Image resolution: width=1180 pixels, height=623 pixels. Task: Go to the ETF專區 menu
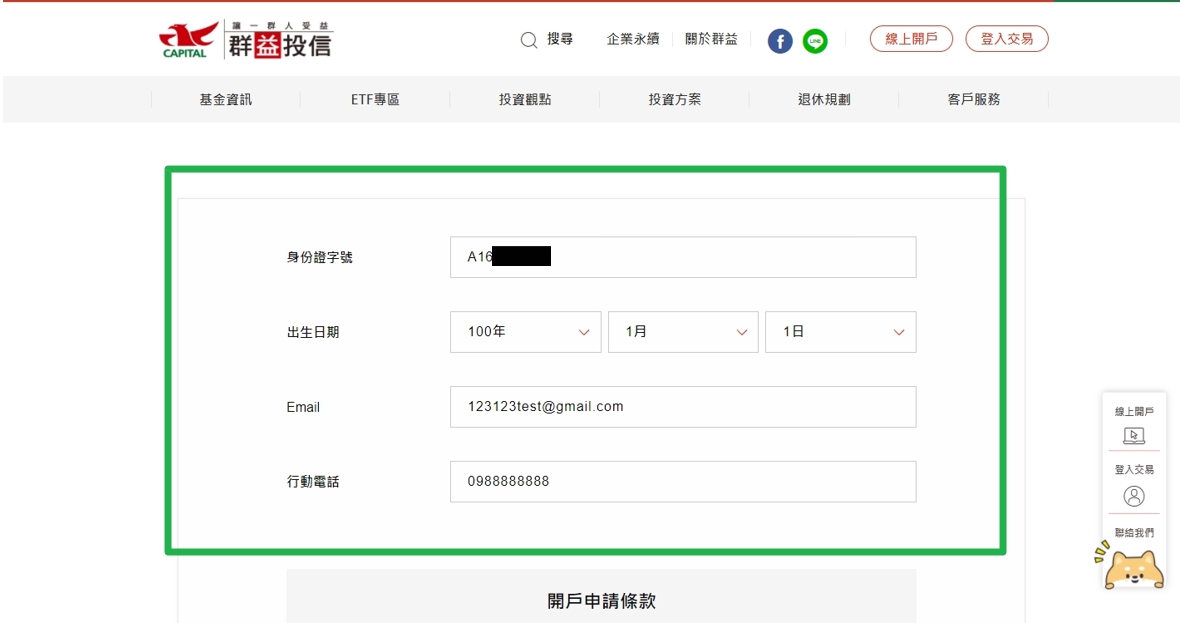[375, 99]
